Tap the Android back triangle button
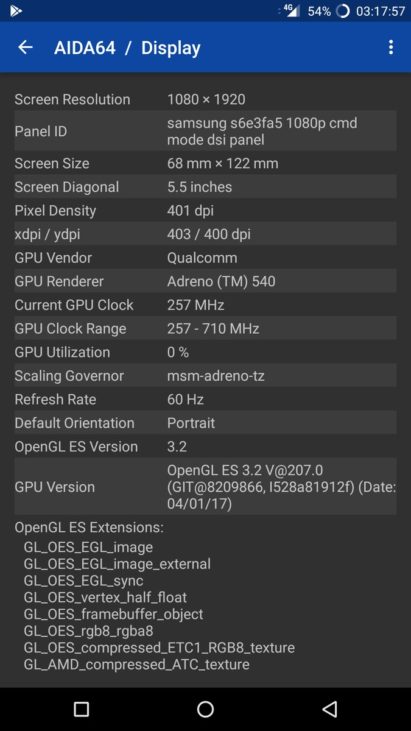The width and height of the screenshot is (411, 731). coord(329,709)
